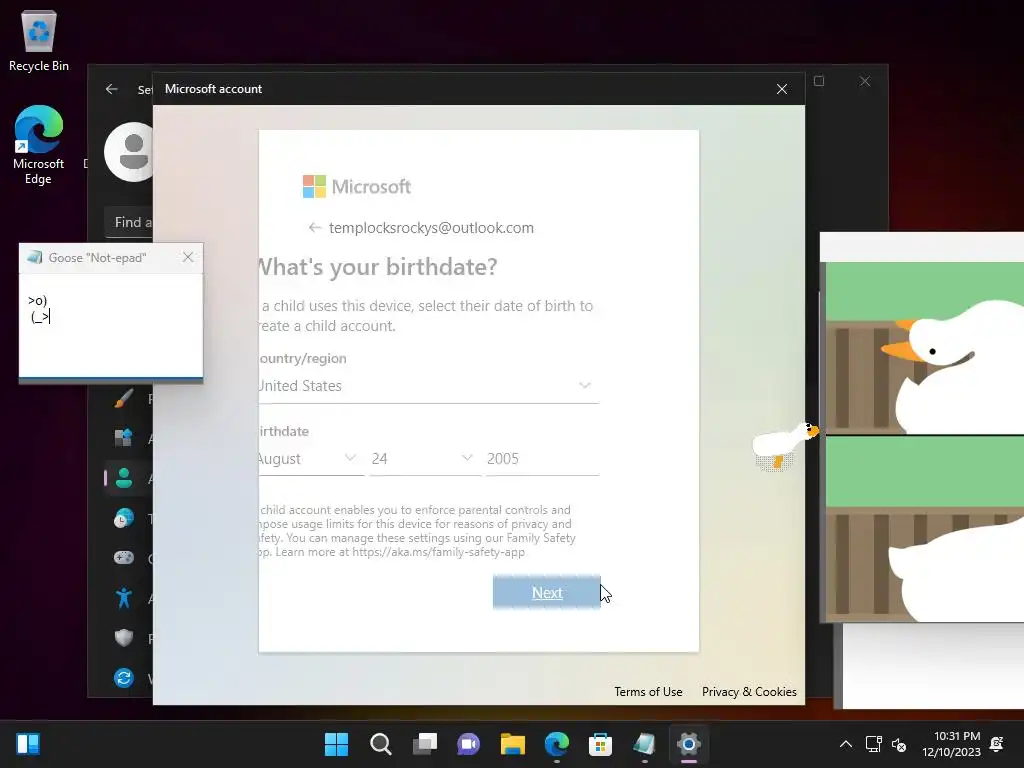
Task: Open the clock showing 10:31 PM
Action: (951, 744)
